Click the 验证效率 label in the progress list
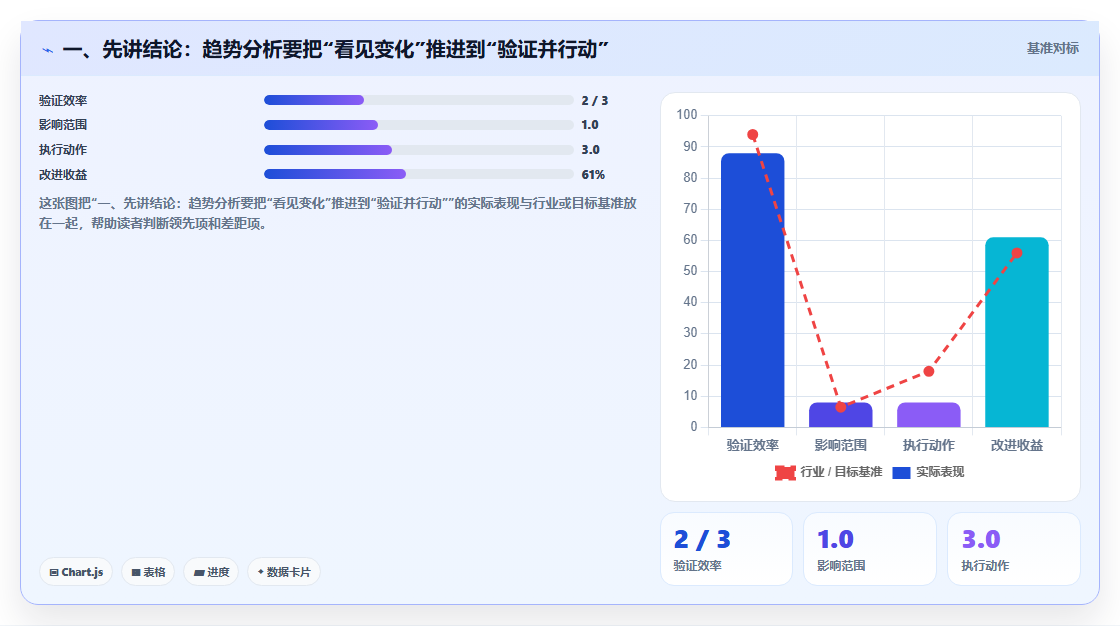This screenshot has height=626, width=1120. point(63,101)
